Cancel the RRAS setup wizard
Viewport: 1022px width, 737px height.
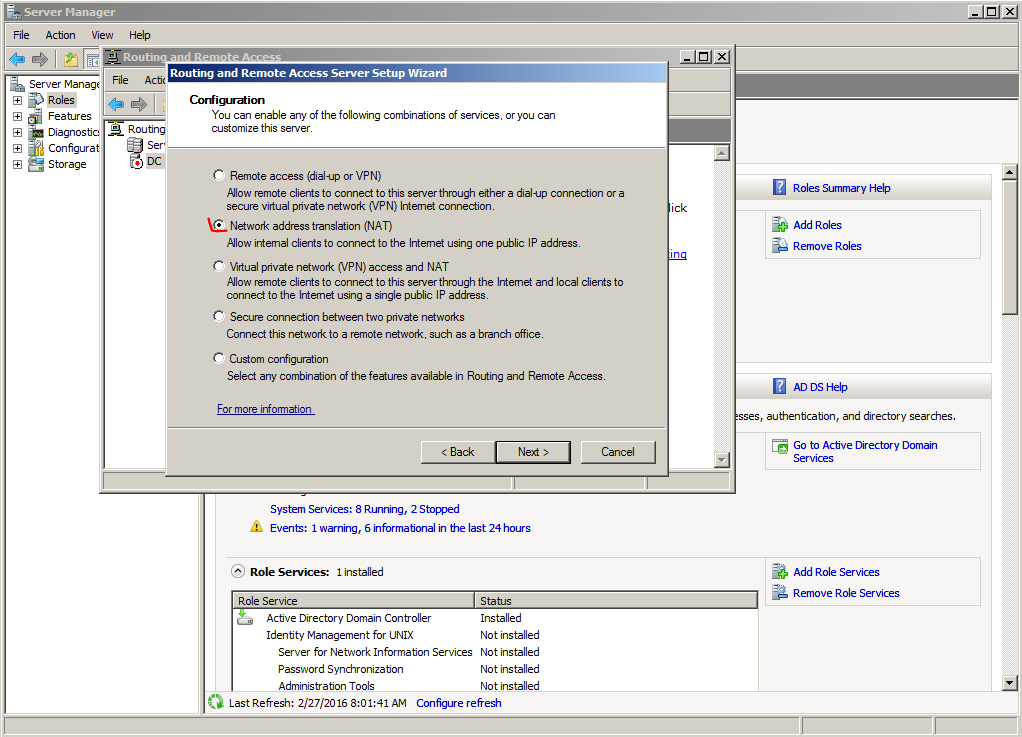(x=617, y=452)
